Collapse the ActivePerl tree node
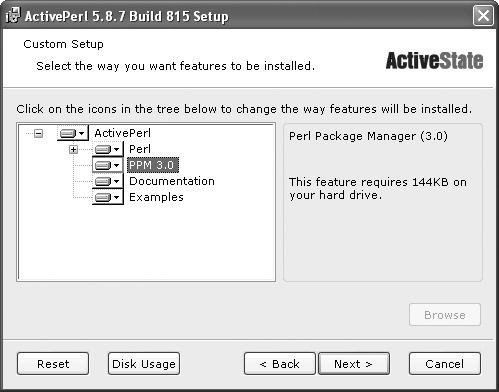 (x=39, y=134)
